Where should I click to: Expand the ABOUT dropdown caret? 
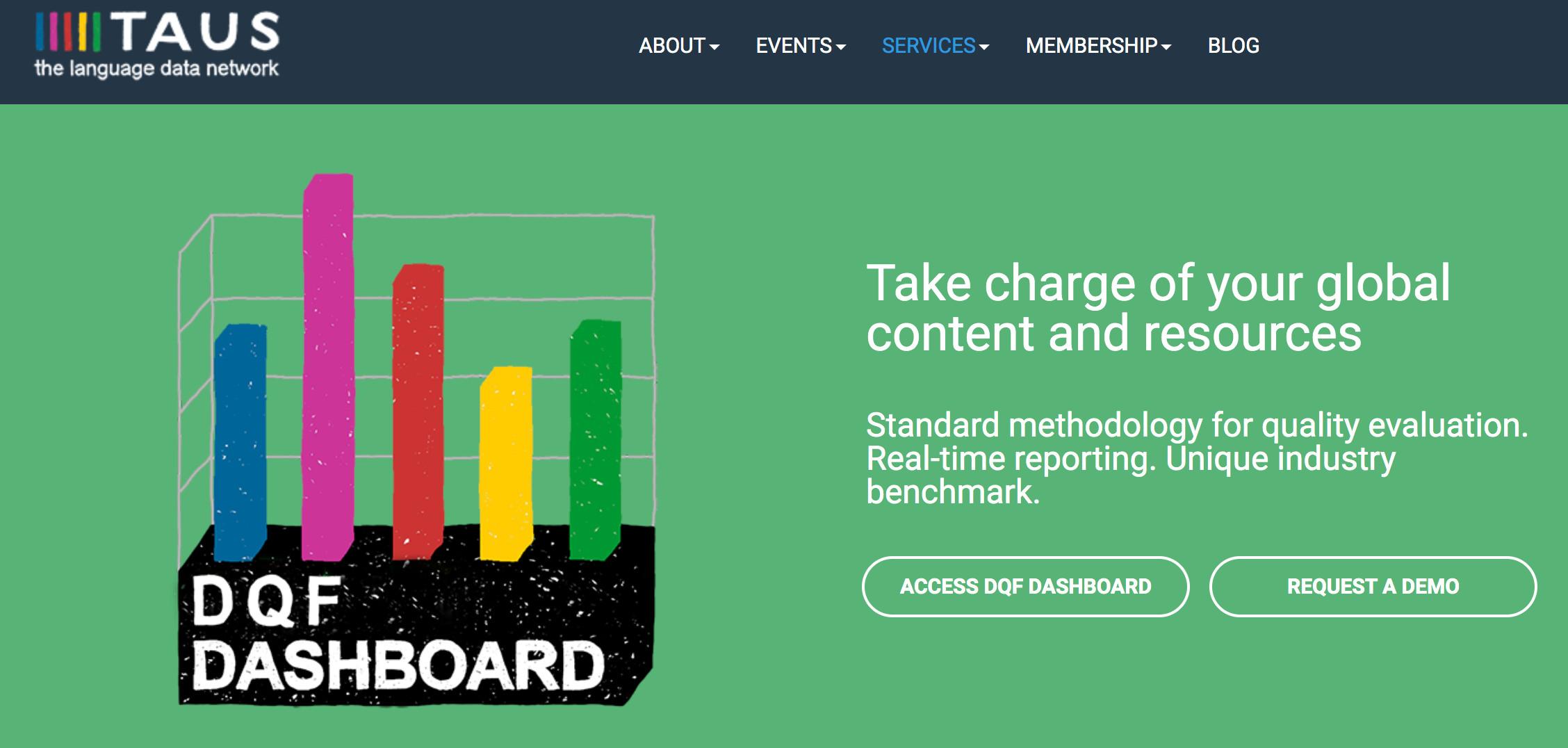[x=714, y=47]
